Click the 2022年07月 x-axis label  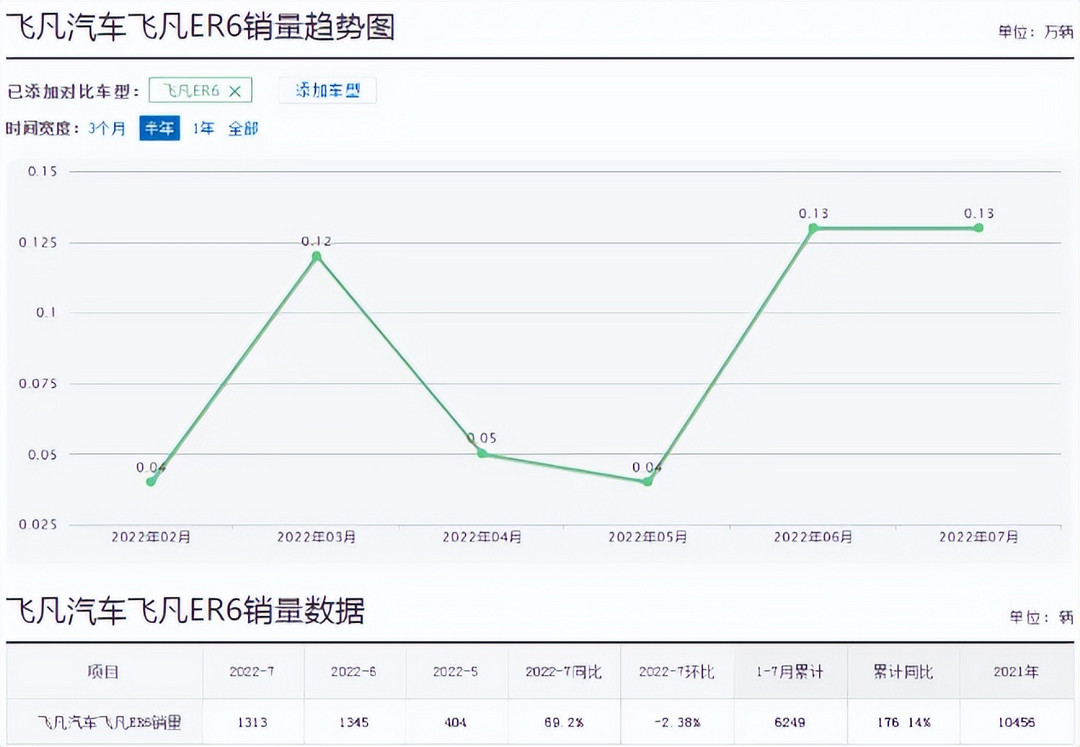pyautogui.click(x=979, y=537)
